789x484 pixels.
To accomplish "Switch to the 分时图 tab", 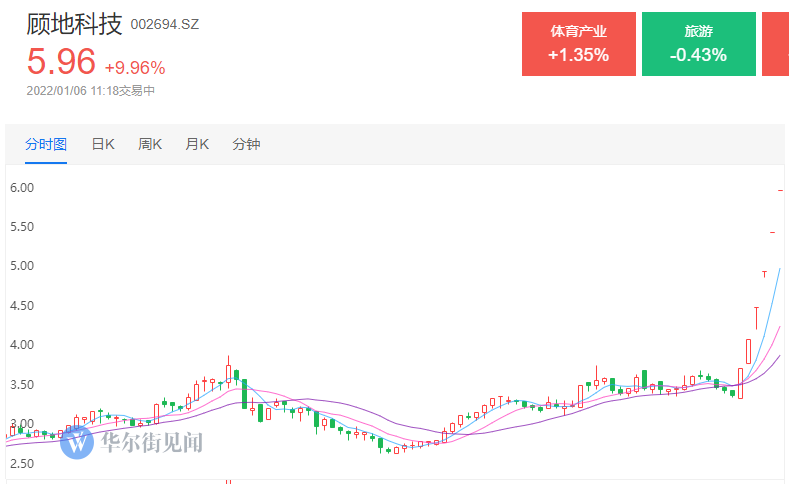I will click(46, 144).
